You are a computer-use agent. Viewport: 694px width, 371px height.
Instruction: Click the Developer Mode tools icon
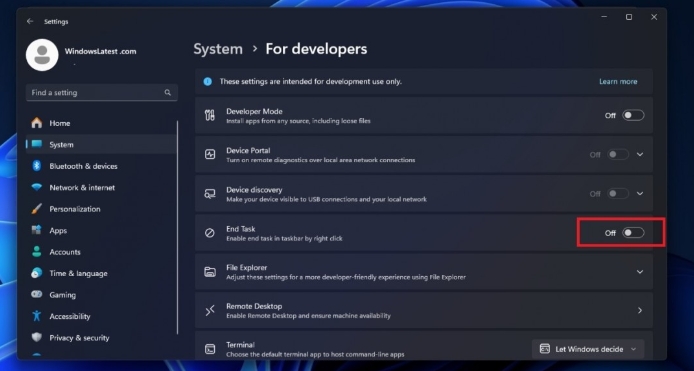click(209, 116)
